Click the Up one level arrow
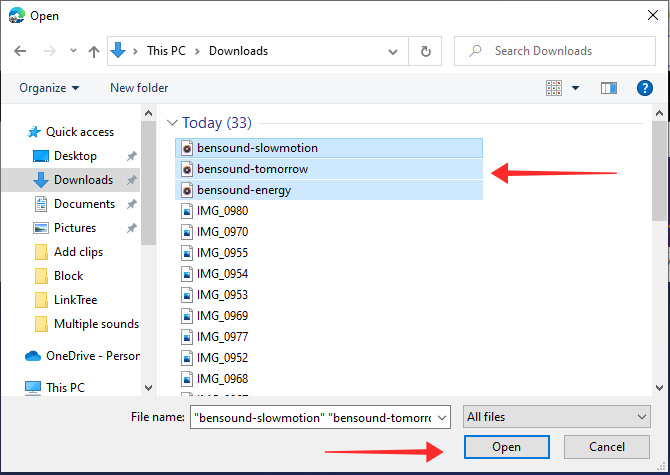Image resolution: width=670 pixels, height=475 pixels. point(93,51)
